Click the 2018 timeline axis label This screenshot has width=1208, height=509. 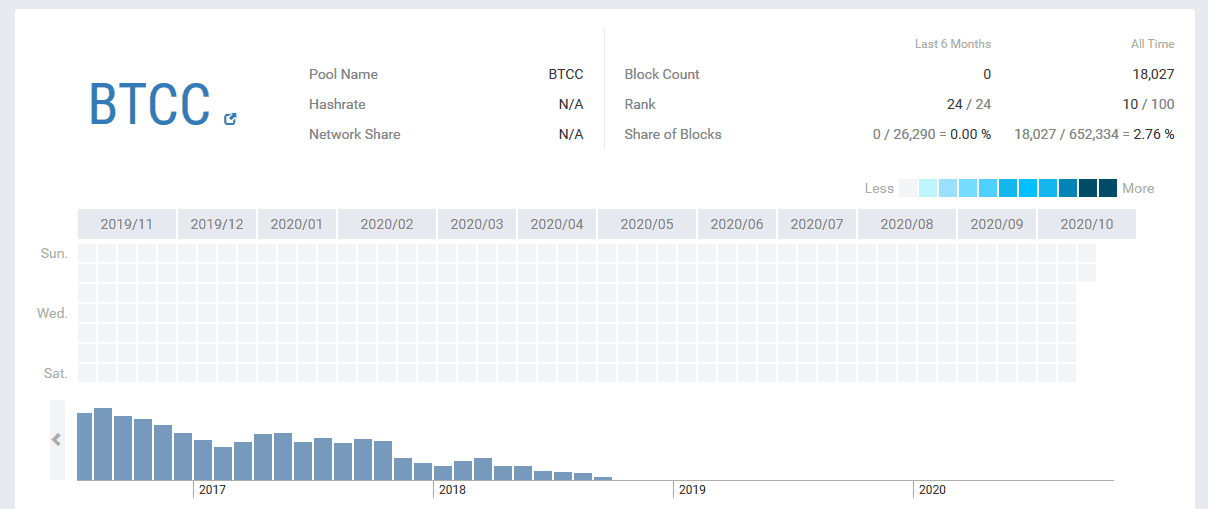[x=452, y=490]
